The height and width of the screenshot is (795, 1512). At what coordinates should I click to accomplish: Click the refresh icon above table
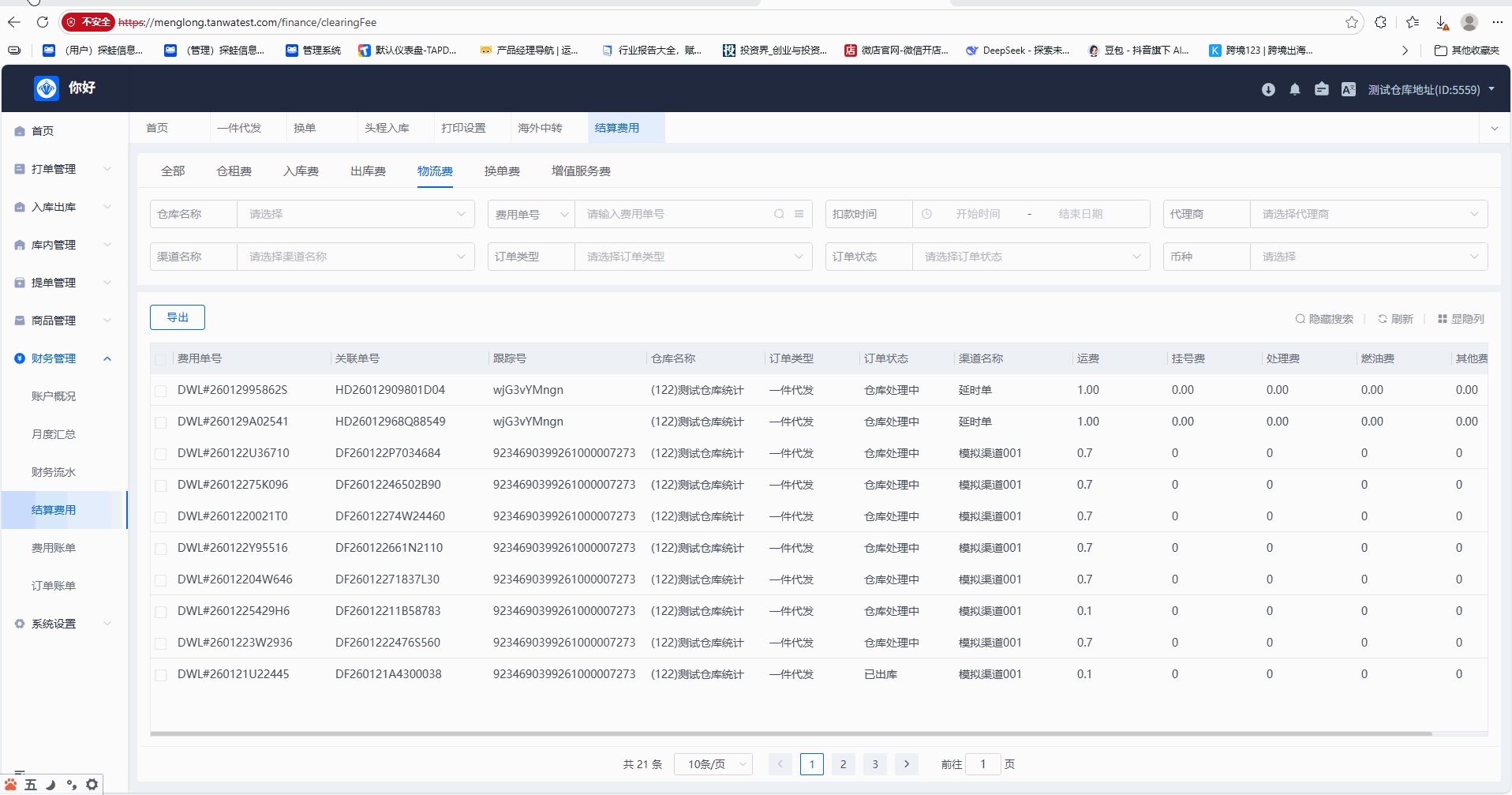click(1383, 319)
